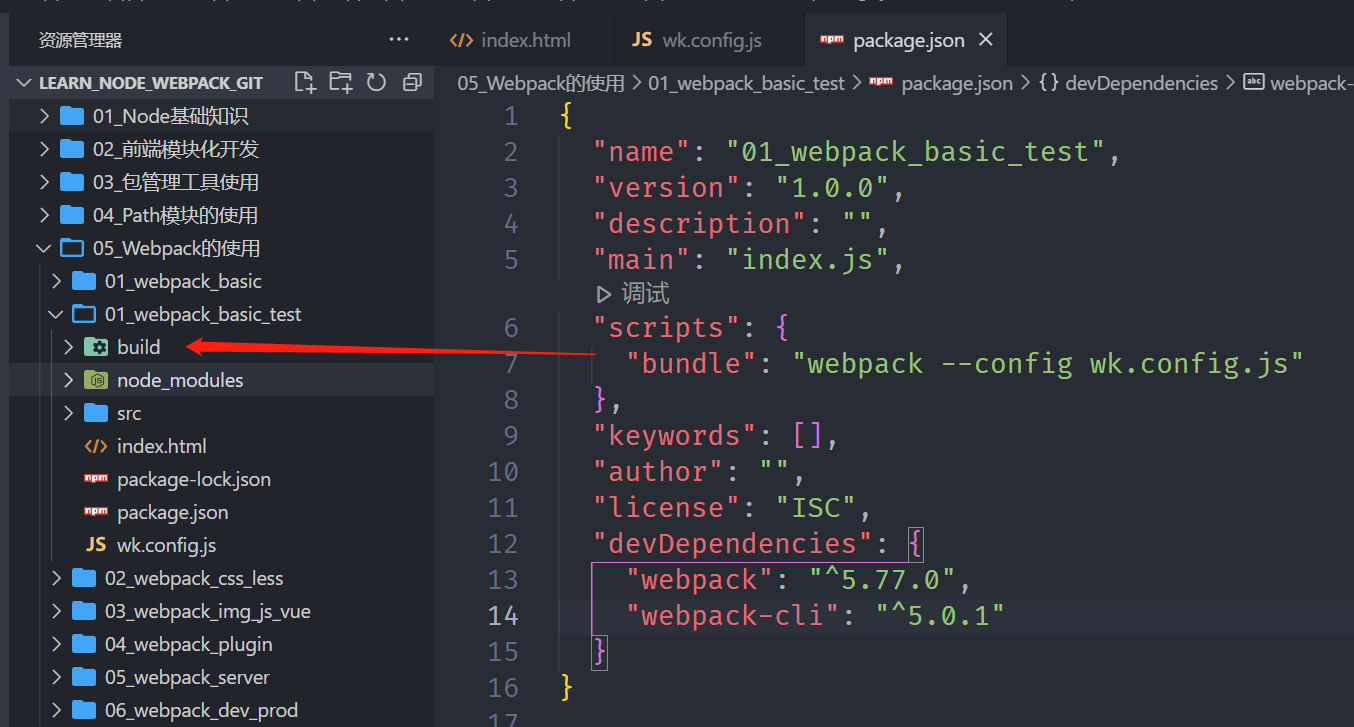The height and width of the screenshot is (727, 1354).
Task: Click the build folder gear icon
Action: point(96,347)
